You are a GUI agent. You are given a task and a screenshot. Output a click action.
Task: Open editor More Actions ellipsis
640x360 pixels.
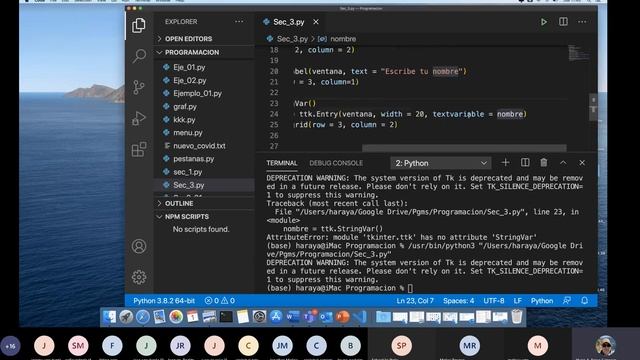click(582, 22)
